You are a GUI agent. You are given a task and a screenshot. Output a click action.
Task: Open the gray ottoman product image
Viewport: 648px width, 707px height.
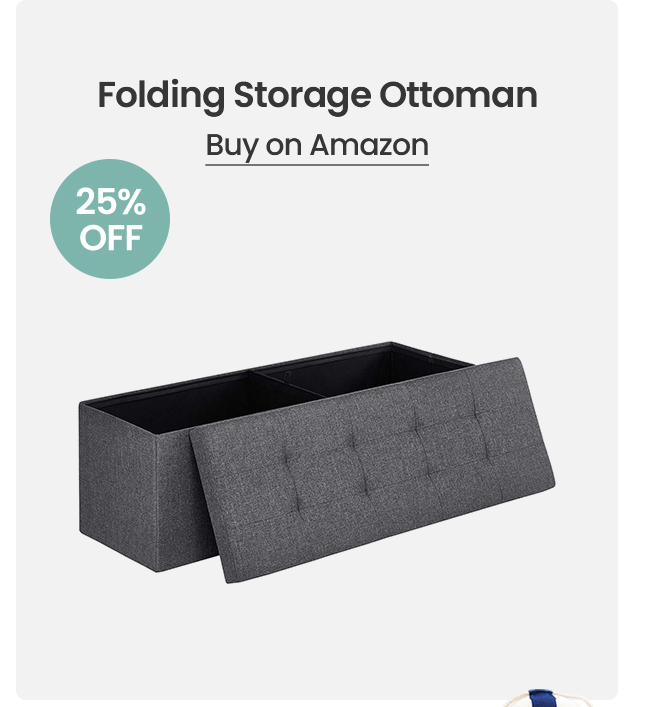pos(317,460)
